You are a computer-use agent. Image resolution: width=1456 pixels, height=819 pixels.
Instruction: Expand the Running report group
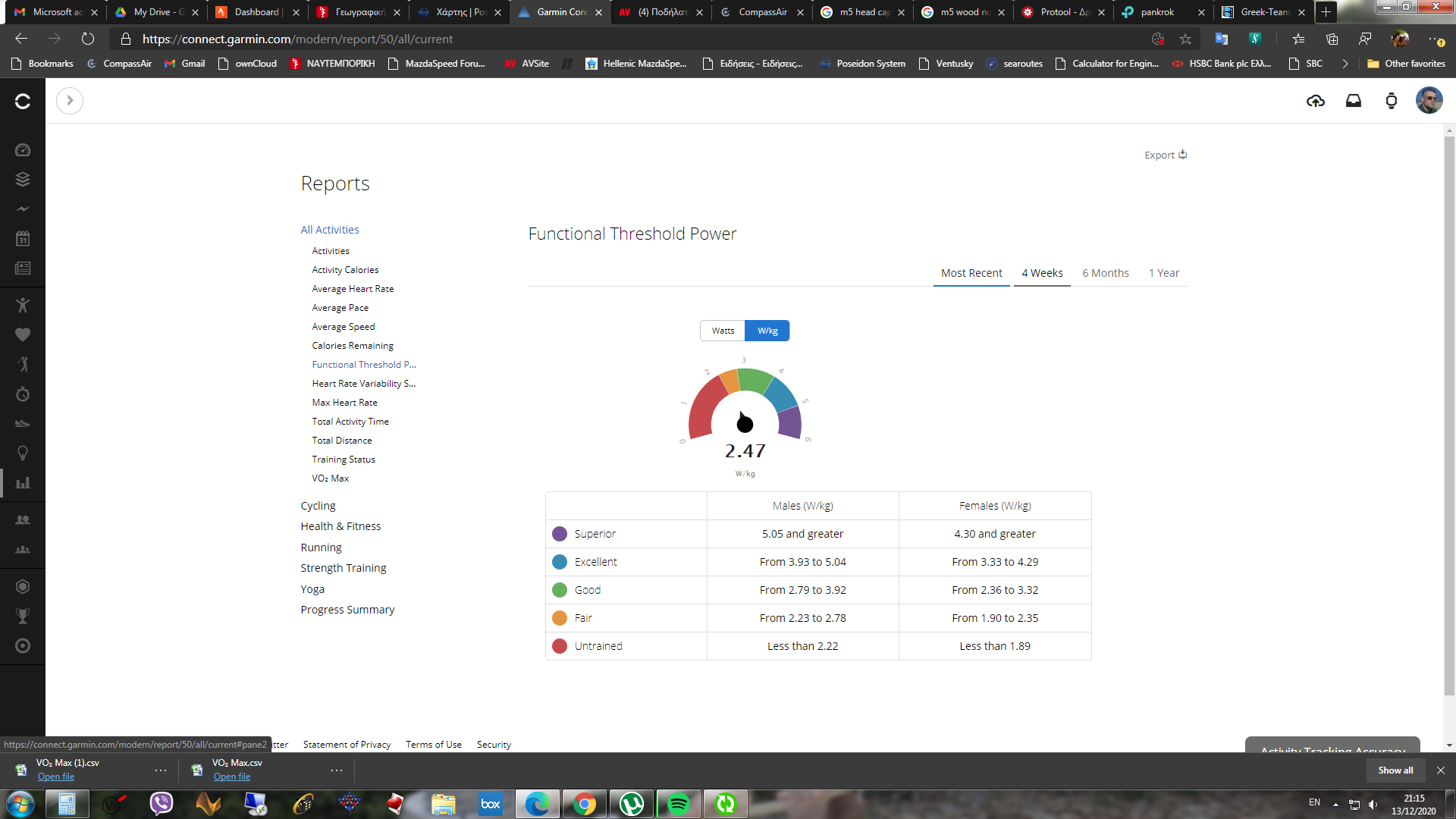tap(321, 548)
